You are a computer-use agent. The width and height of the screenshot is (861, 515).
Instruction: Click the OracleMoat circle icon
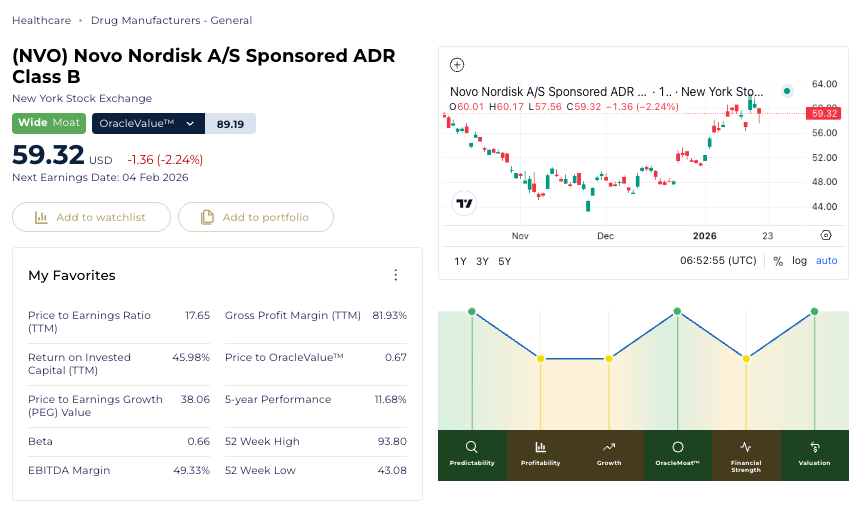coord(677,447)
